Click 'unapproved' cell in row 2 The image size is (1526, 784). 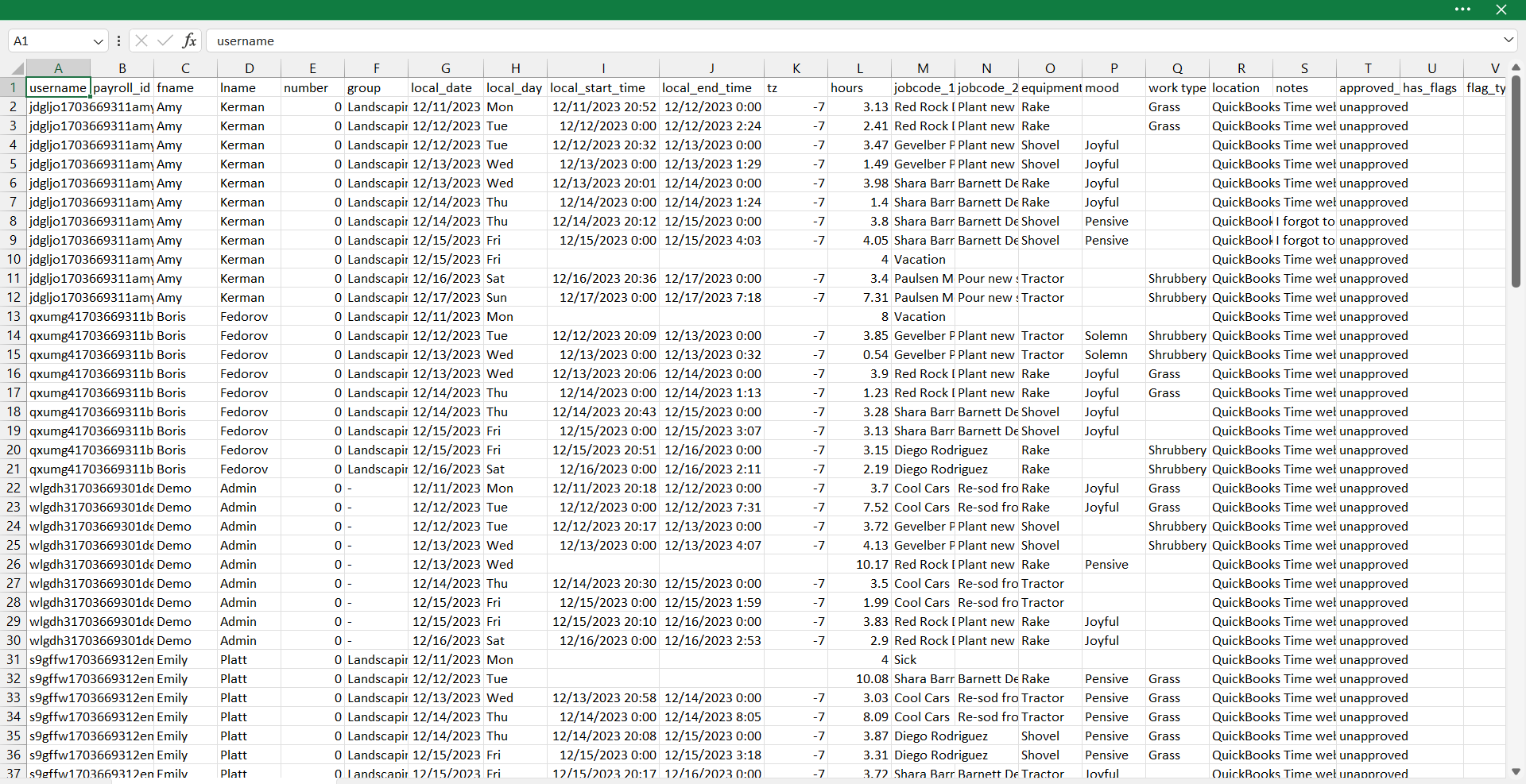[x=1368, y=106]
